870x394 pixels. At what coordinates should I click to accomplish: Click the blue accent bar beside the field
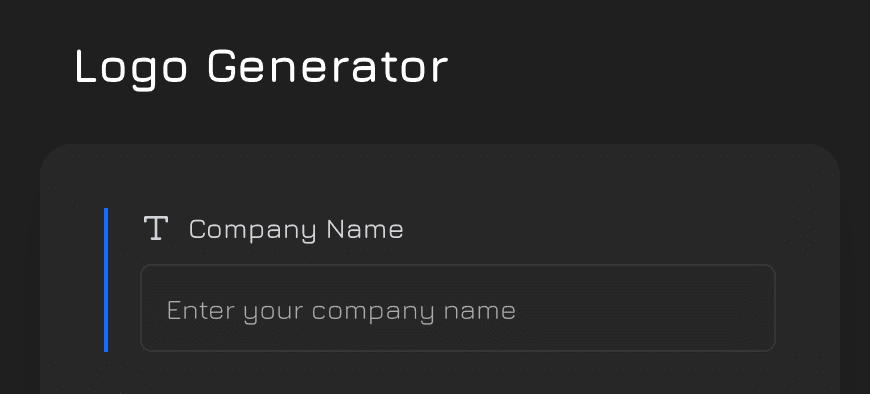pyautogui.click(x=106, y=280)
